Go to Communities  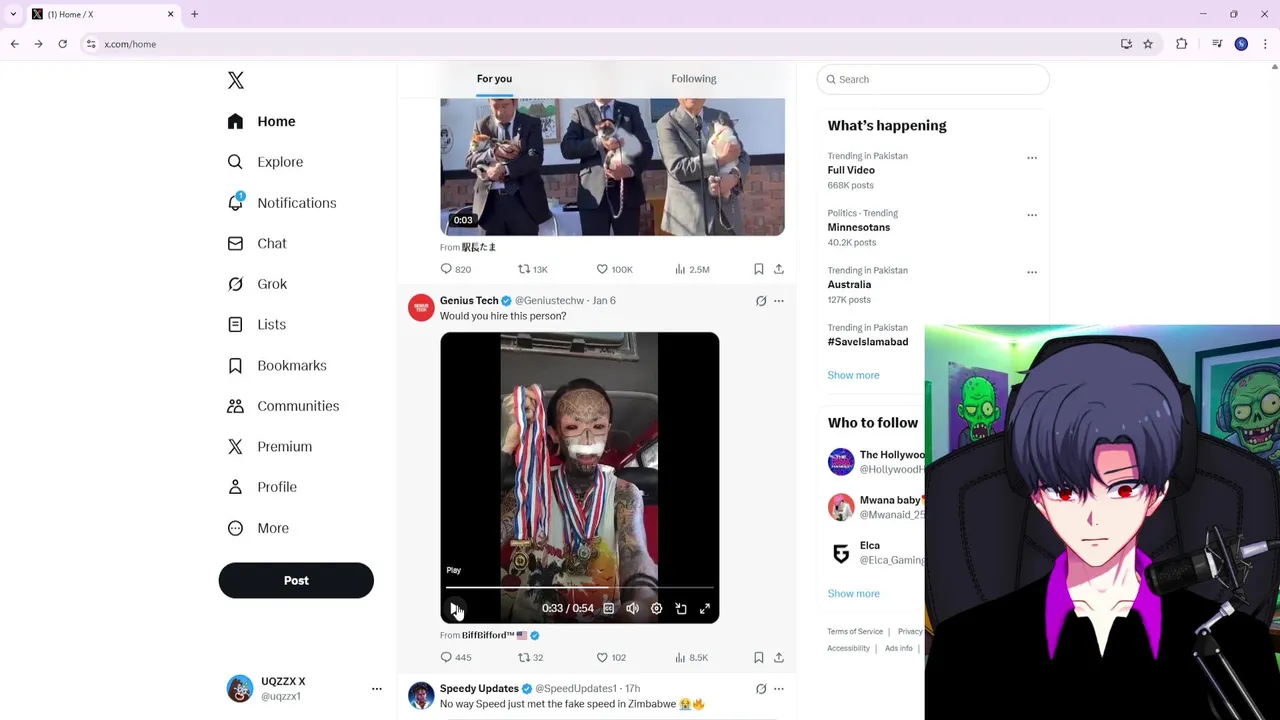(283, 406)
